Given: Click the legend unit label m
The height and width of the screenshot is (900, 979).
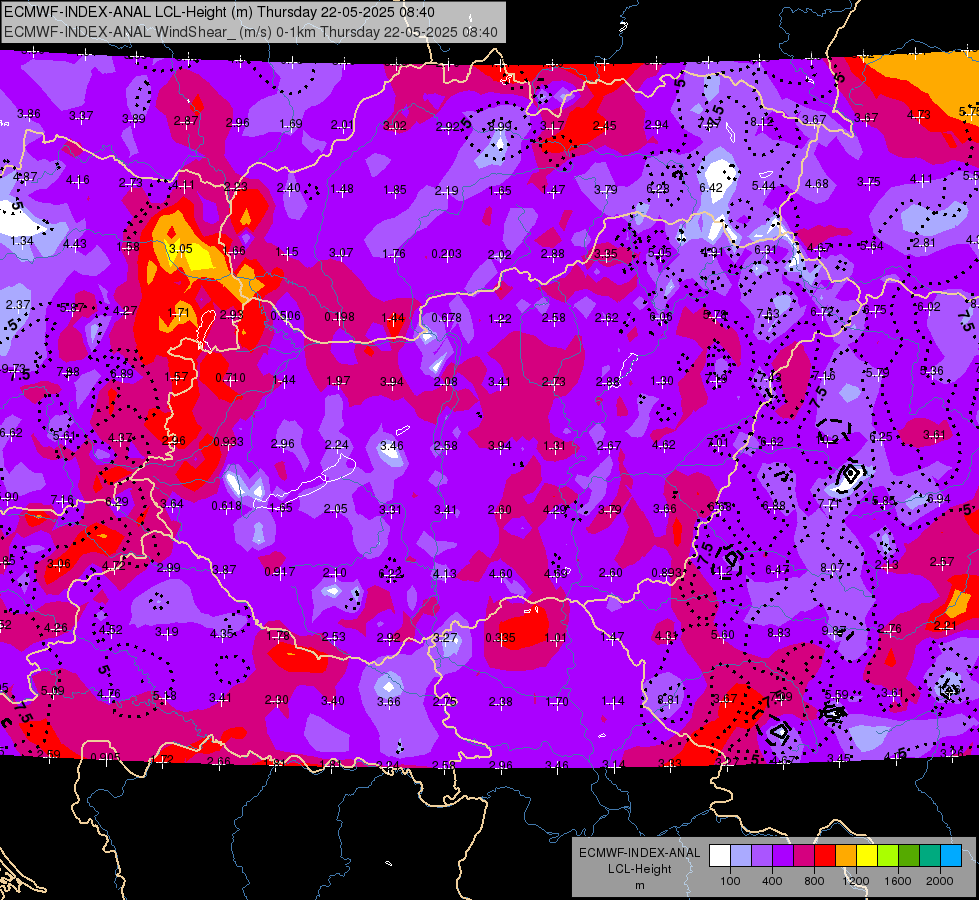Looking at the screenshot, I should coord(639,886).
